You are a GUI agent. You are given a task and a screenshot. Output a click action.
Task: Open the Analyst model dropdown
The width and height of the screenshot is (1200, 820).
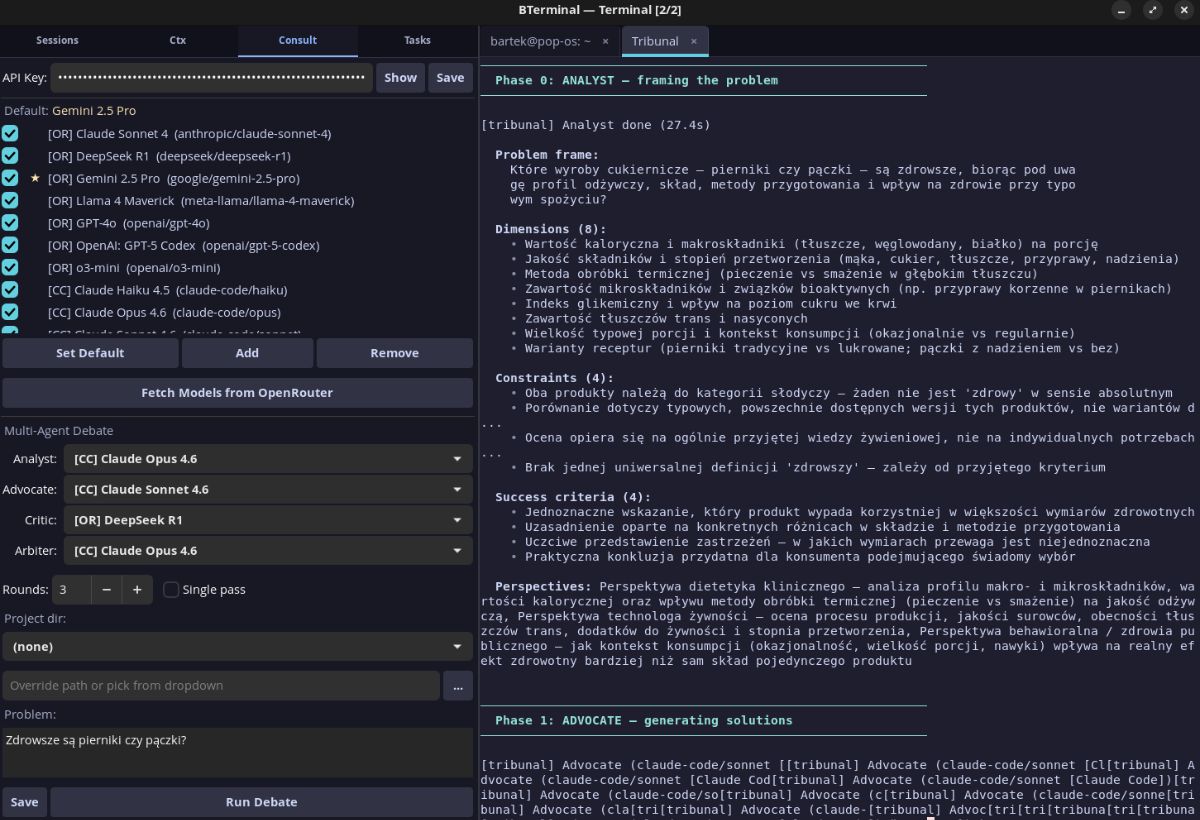pyautogui.click(x=267, y=459)
